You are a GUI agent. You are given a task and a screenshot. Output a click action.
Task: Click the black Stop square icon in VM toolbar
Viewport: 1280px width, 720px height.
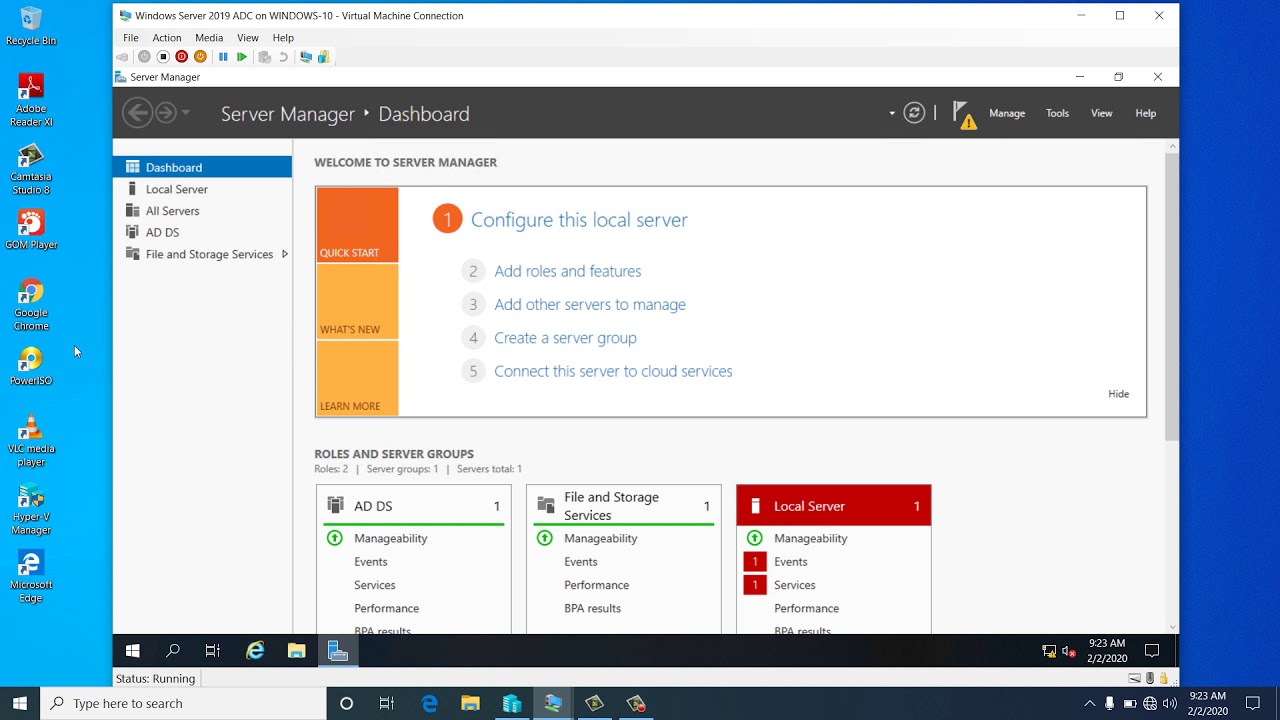click(163, 57)
